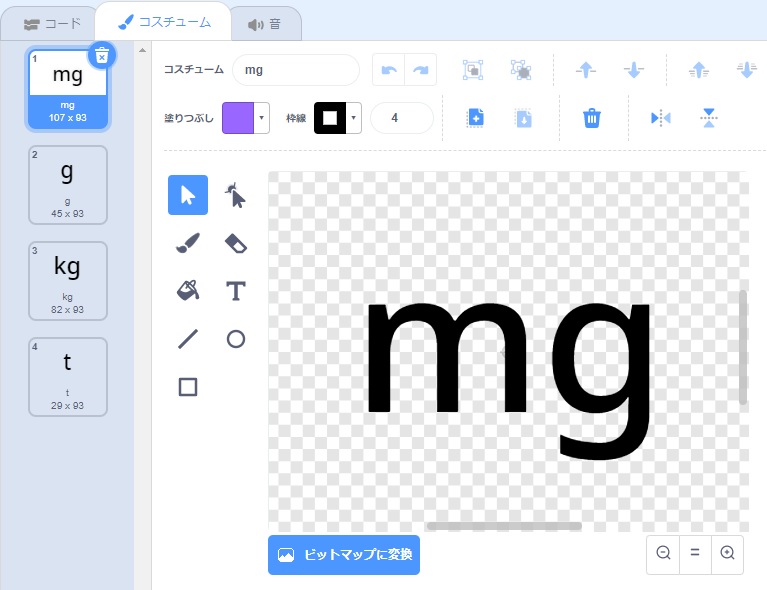Screen dimensions: 767x590
Task: Switch to the コード tab
Action: pyautogui.click(x=52, y=23)
